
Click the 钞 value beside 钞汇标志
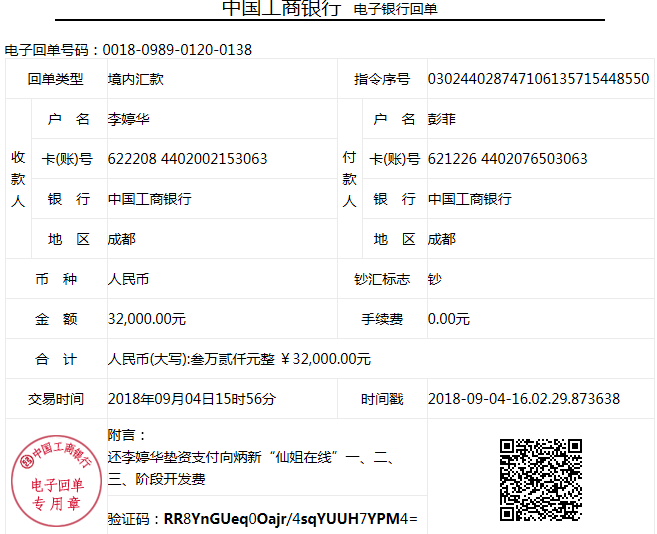434,279
